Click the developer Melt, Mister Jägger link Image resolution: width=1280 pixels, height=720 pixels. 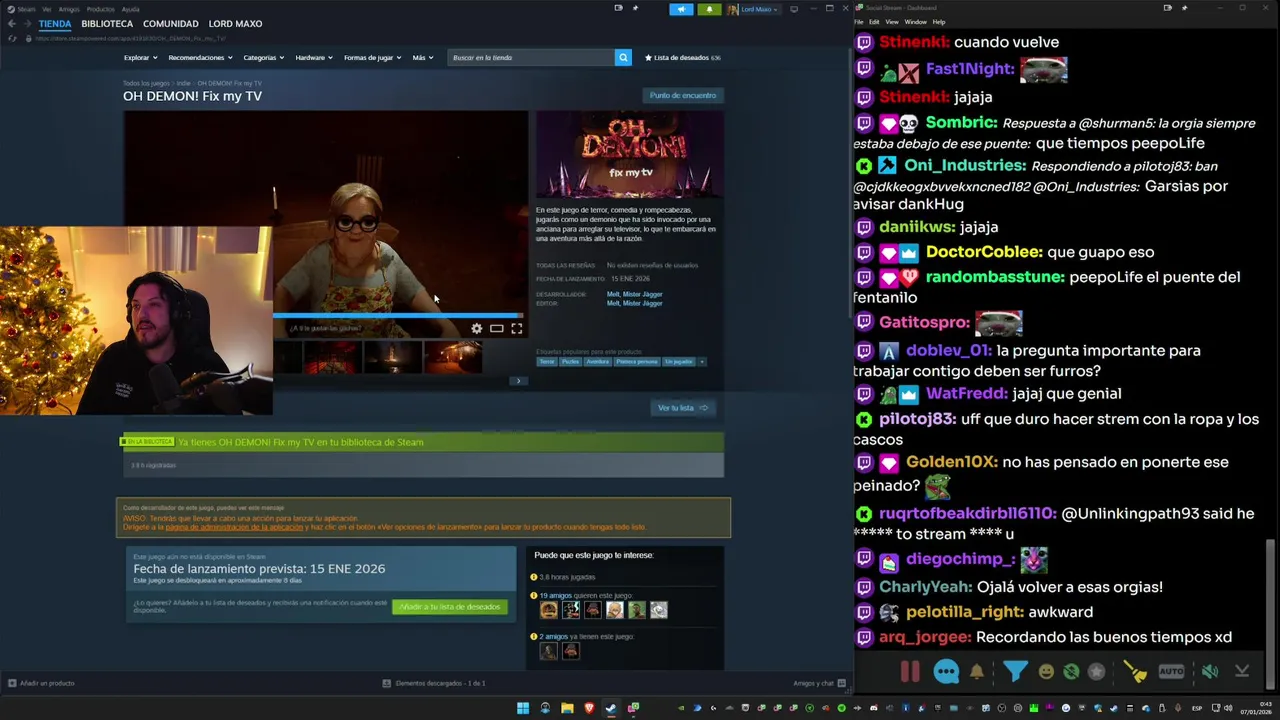[634, 294]
